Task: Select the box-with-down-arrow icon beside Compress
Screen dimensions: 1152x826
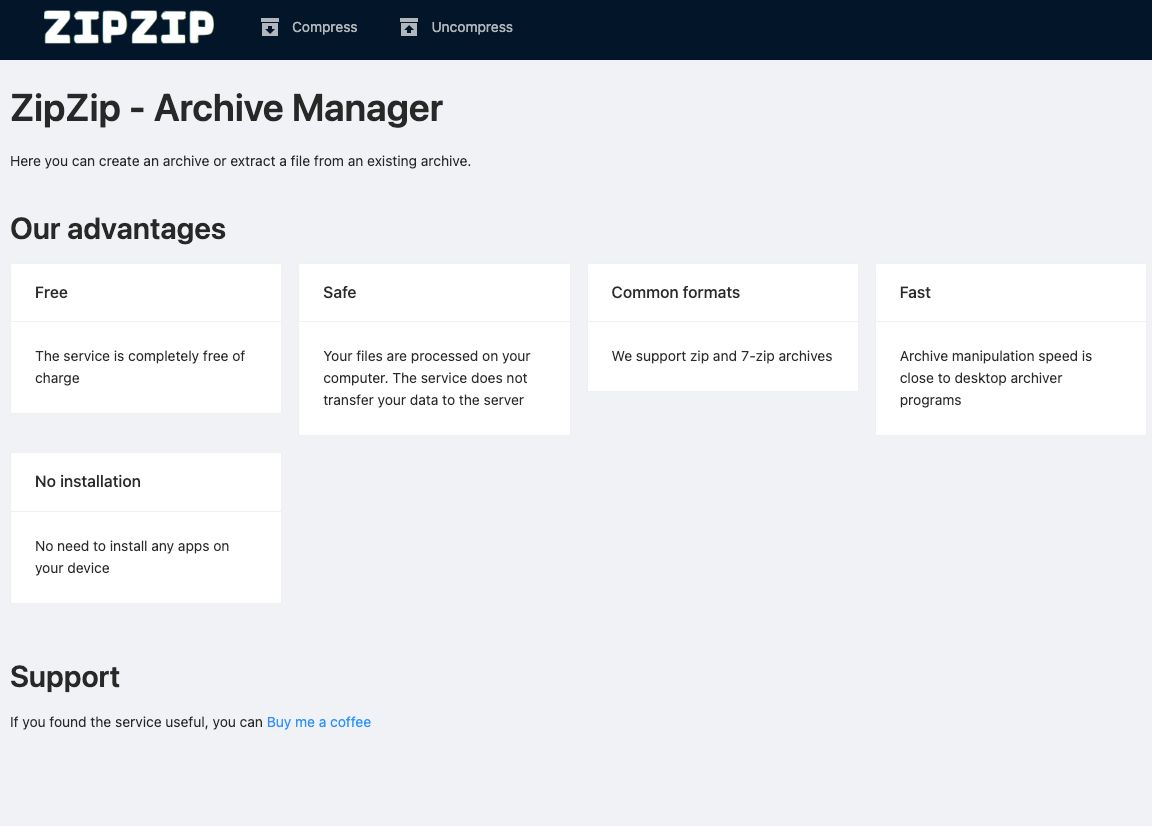Action: [x=270, y=27]
